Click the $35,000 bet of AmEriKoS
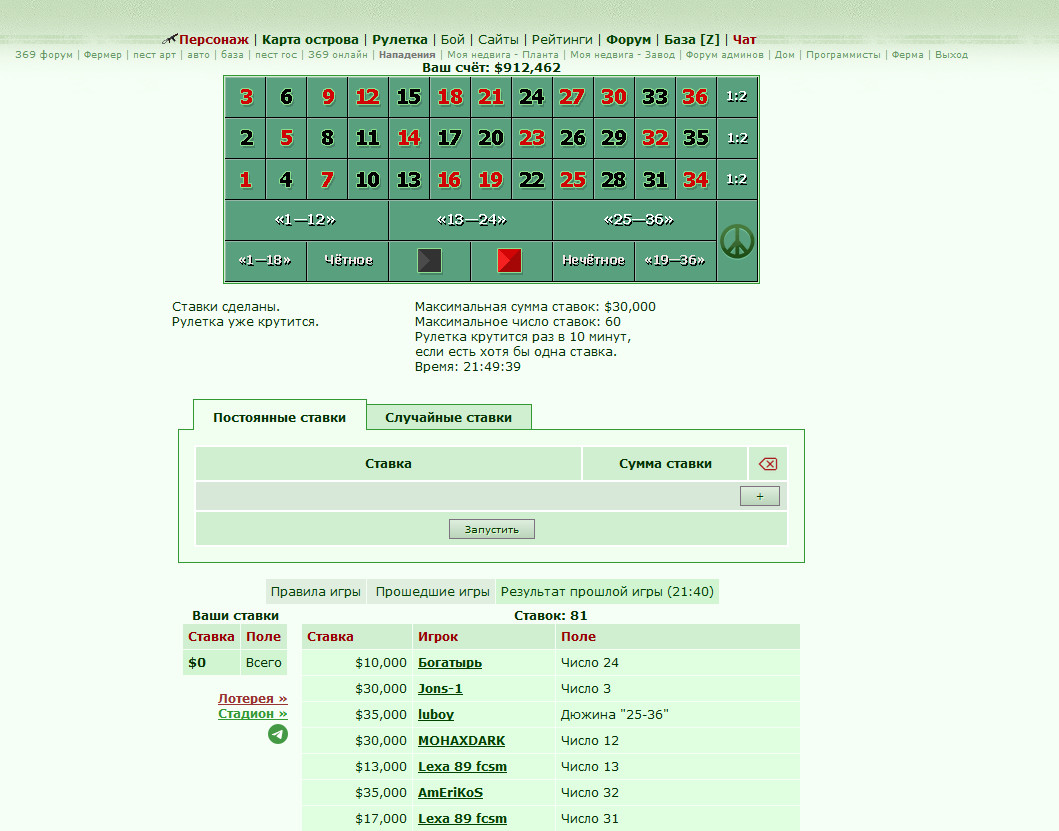This screenshot has height=831, width=1059. (381, 792)
